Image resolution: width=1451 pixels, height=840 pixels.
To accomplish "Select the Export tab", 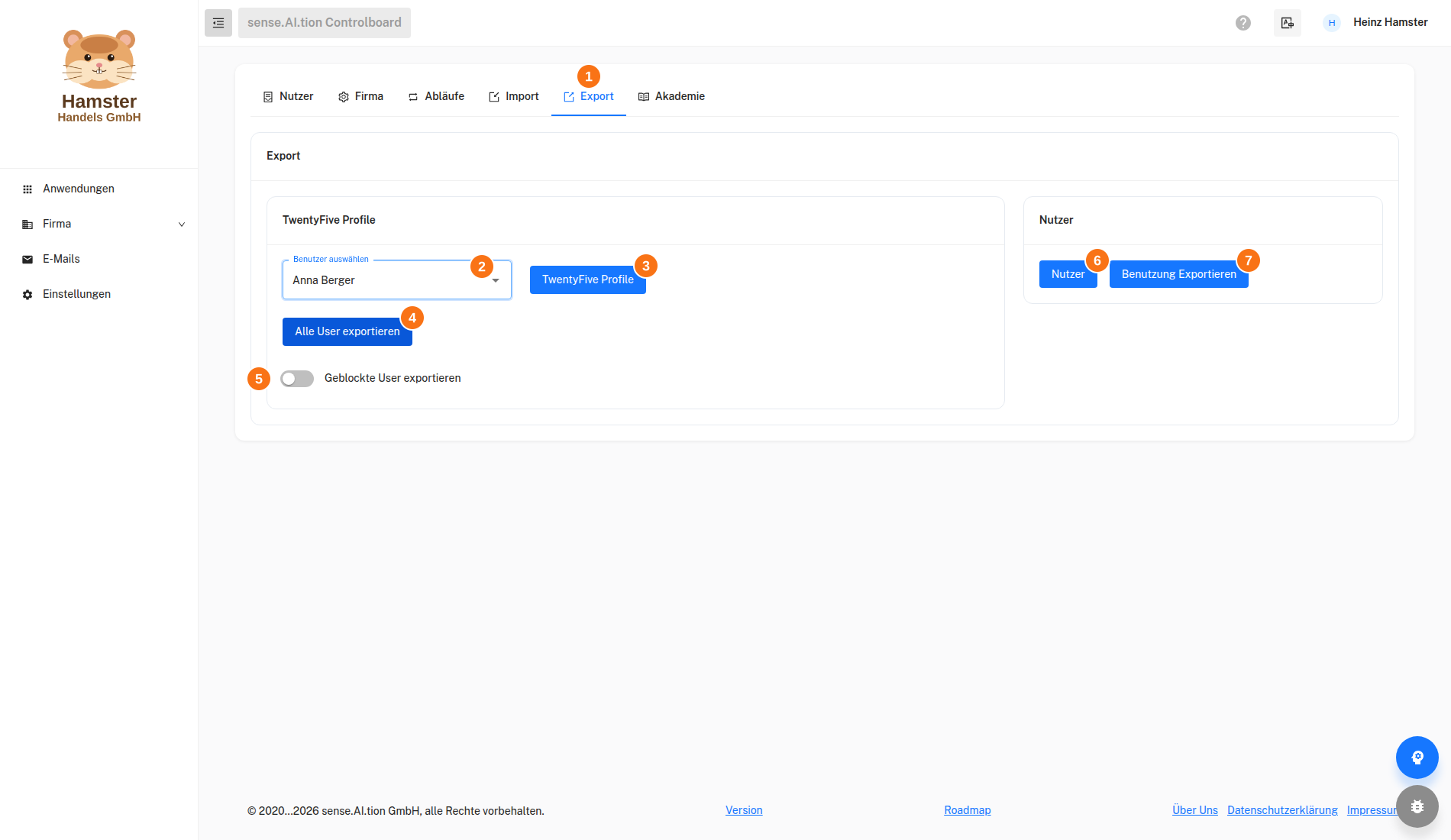I will point(589,96).
